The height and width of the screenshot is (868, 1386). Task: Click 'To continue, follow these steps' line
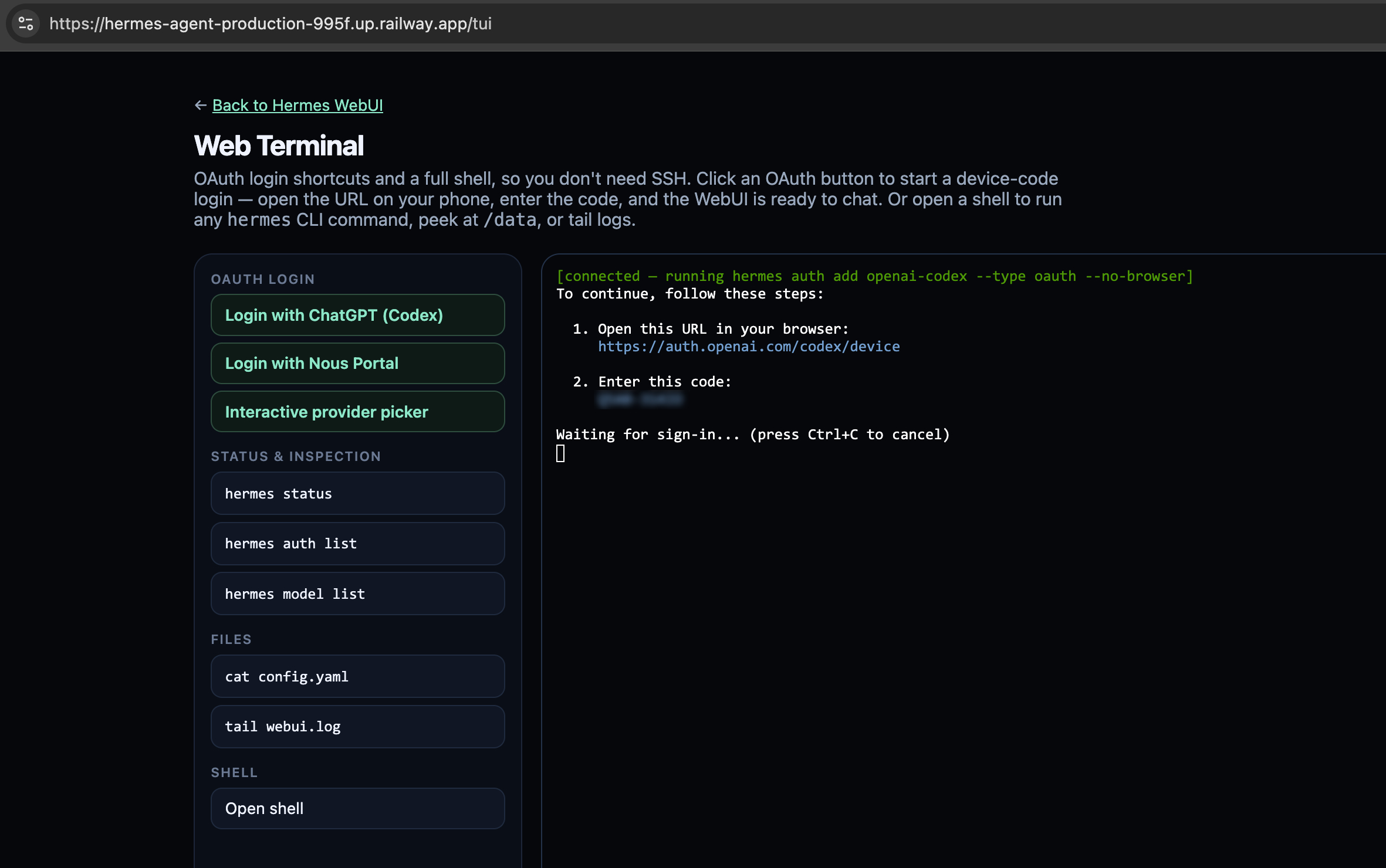[x=690, y=294]
